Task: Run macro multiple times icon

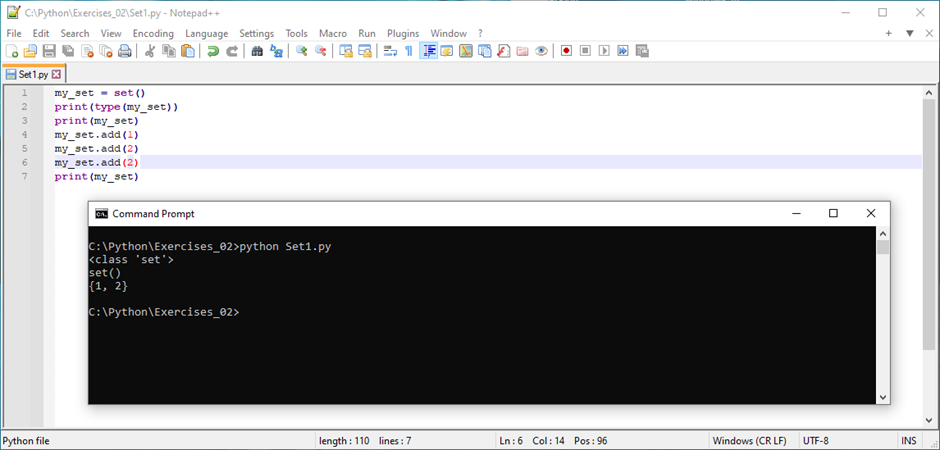Action: coord(623,51)
